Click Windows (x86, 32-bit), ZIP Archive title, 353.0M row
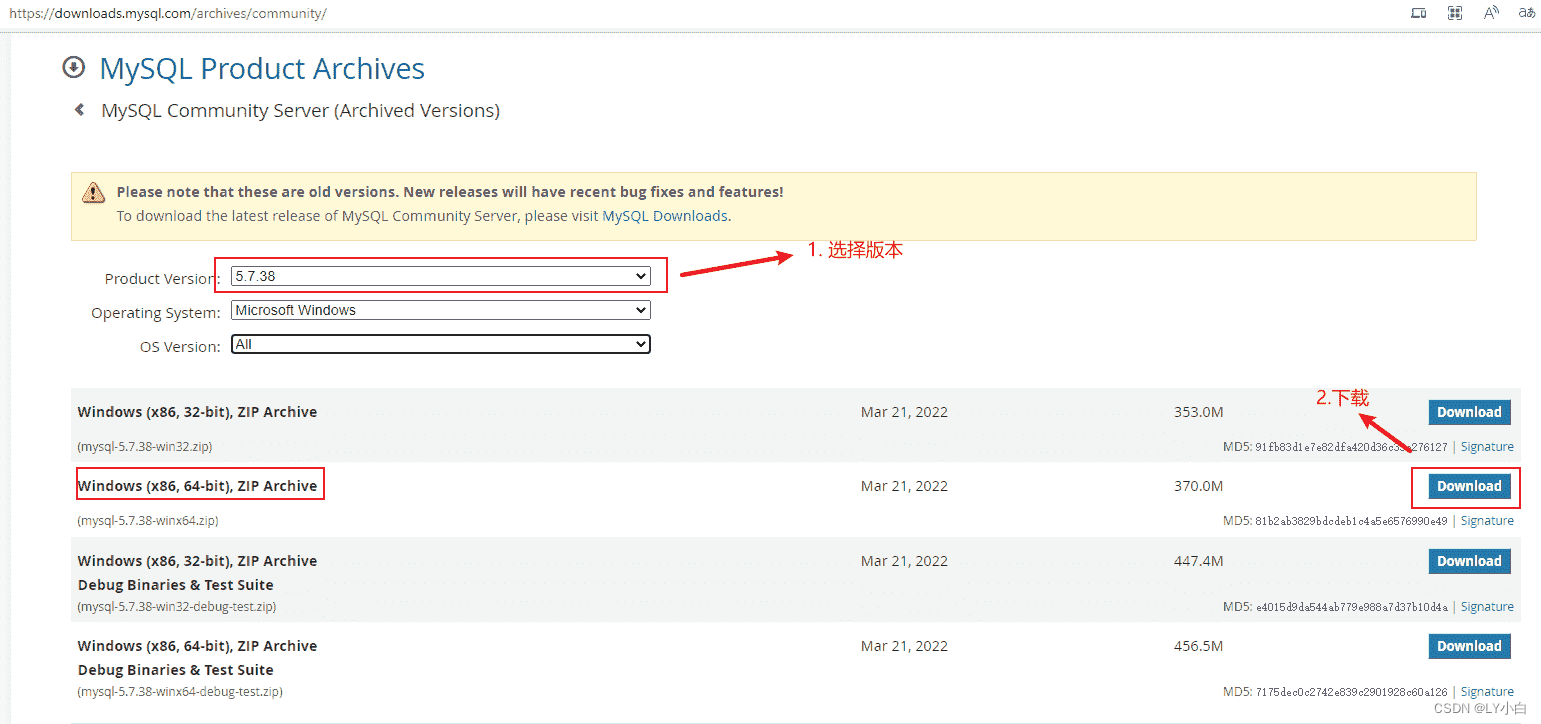The width and height of the screenshot is (1541, 724). 197,412
